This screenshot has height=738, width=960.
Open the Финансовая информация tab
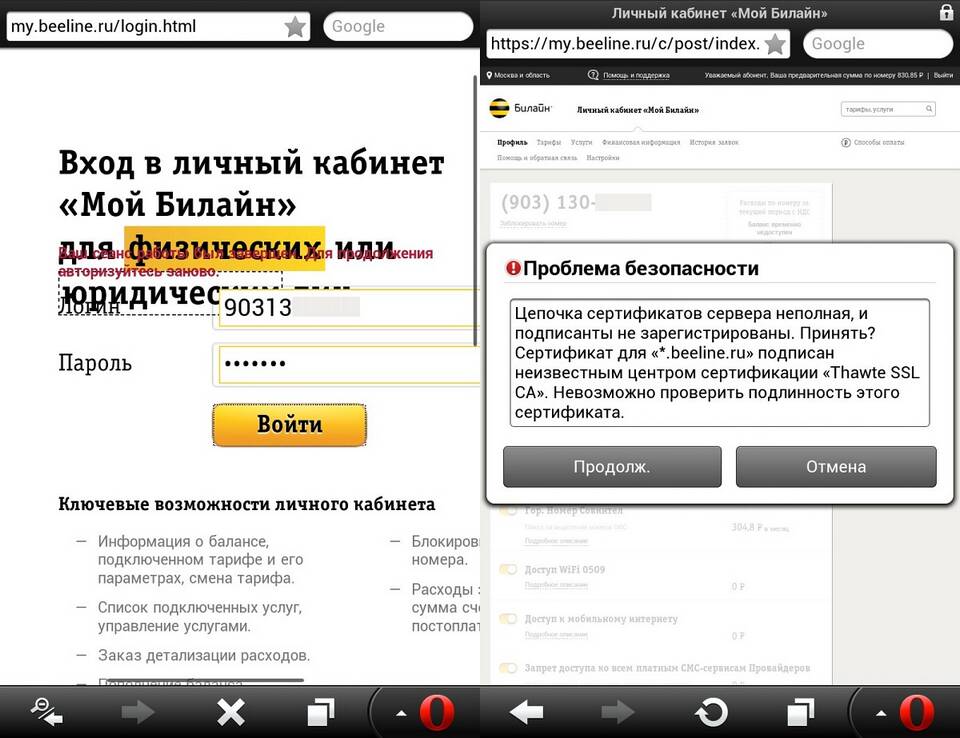pos(641,142)
